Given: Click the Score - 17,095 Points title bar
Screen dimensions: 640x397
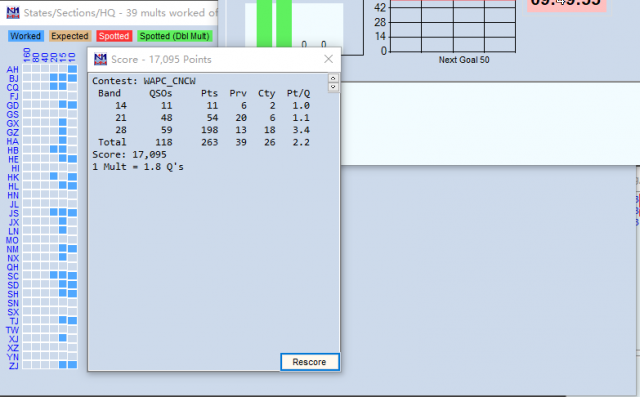Looking at the screenshot, I should pyautogui.click(x=214, y=60).
